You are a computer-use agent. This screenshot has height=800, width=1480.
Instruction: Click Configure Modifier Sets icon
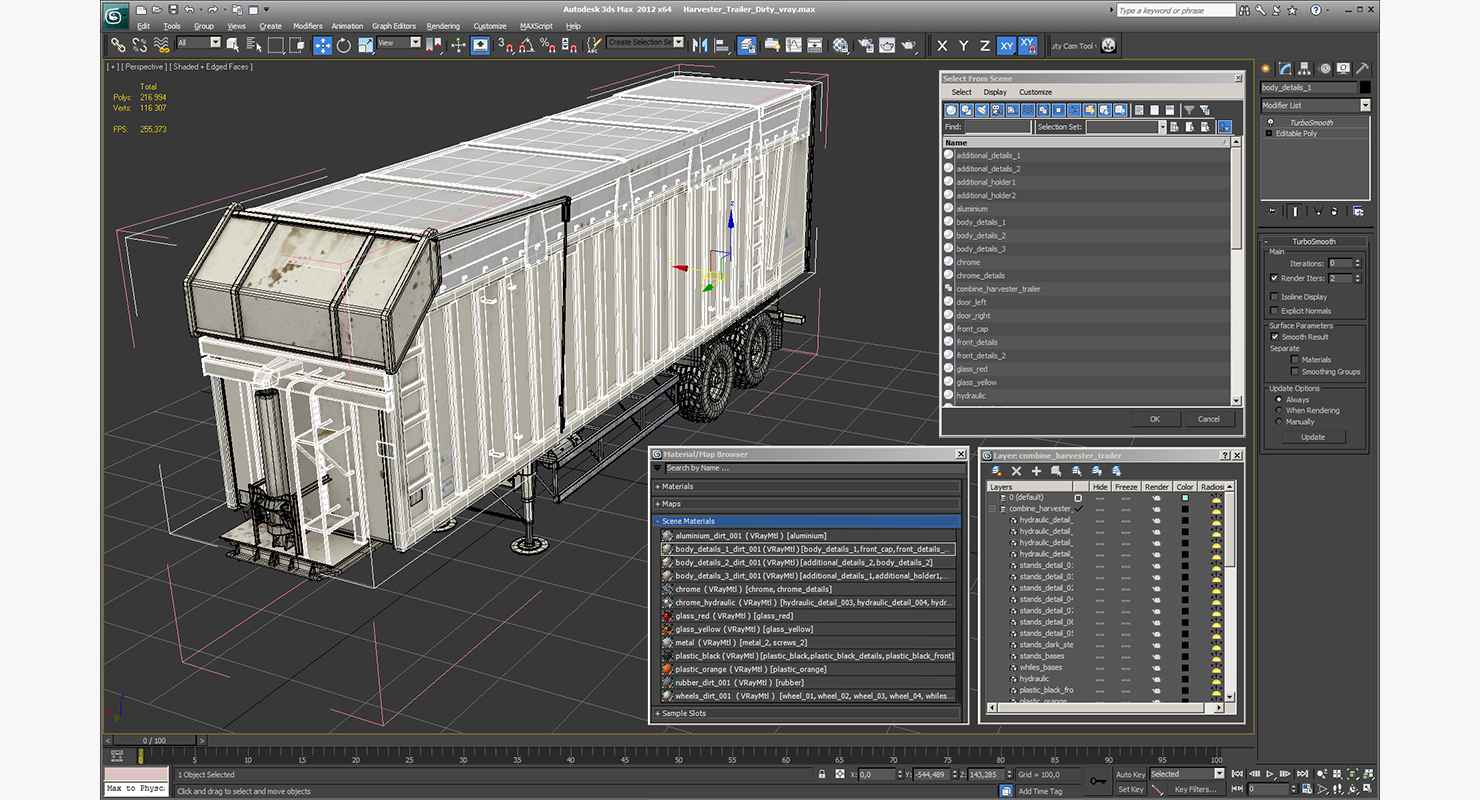(1357, 211)
